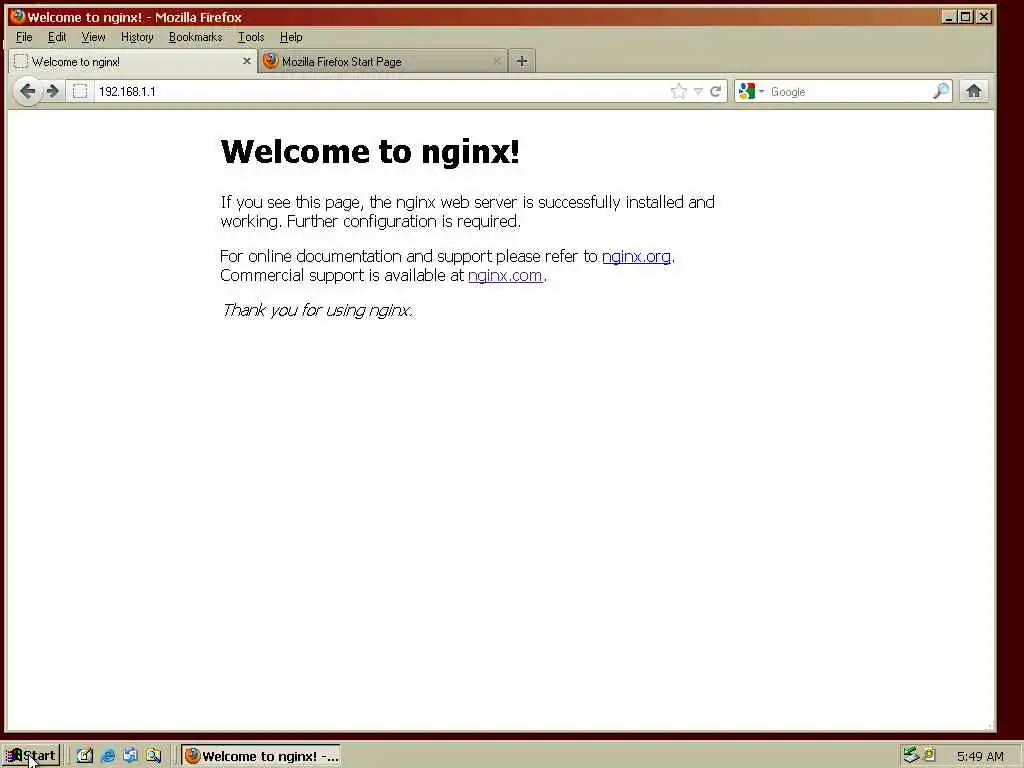Click the fourth quick launch search icon

pyautogui.click(x=153, y=756)
